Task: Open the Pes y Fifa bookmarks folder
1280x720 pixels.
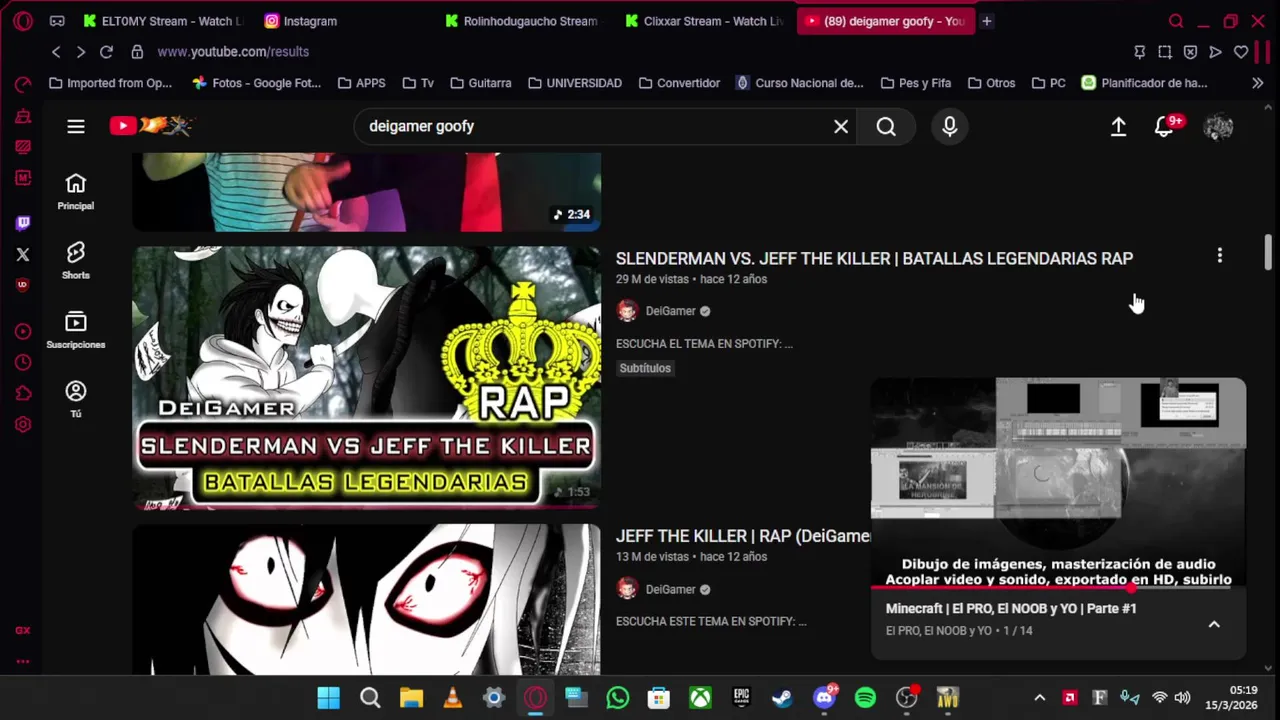Action: (915, 83)
